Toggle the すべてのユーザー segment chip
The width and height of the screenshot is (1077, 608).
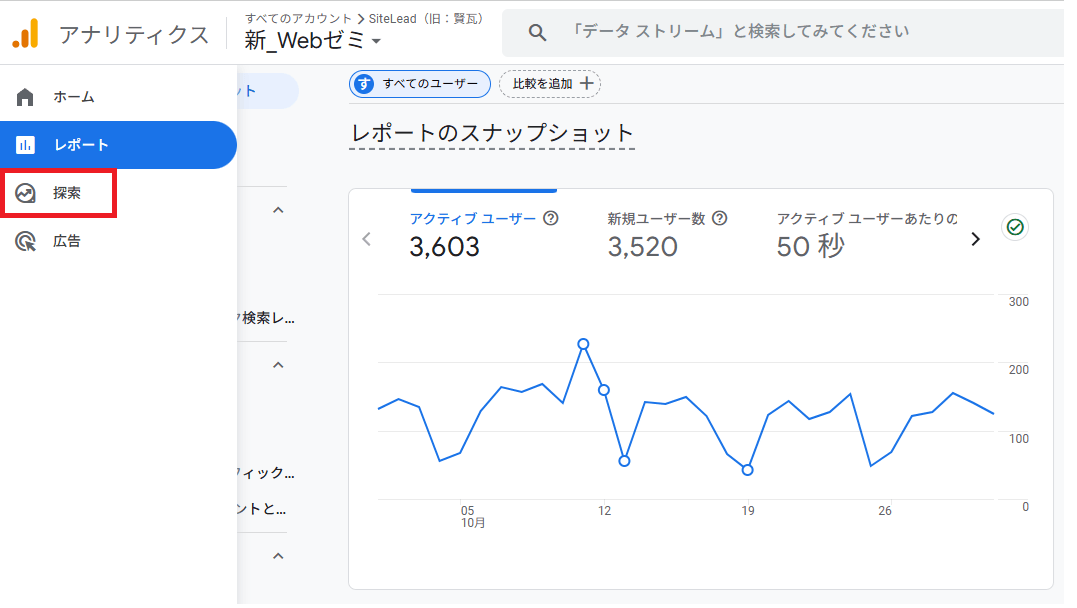[x=419, y=84]
